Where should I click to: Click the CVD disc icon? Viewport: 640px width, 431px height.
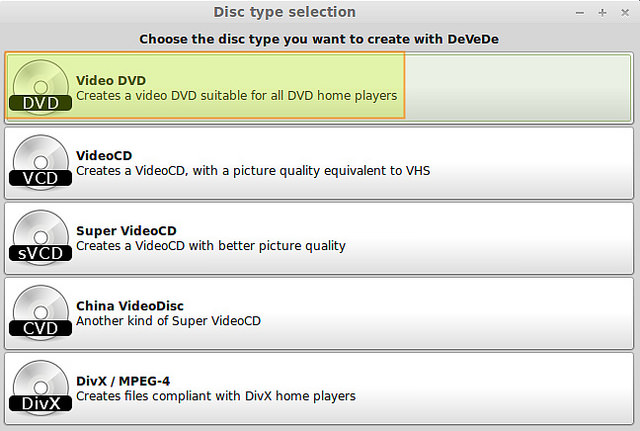40,312
